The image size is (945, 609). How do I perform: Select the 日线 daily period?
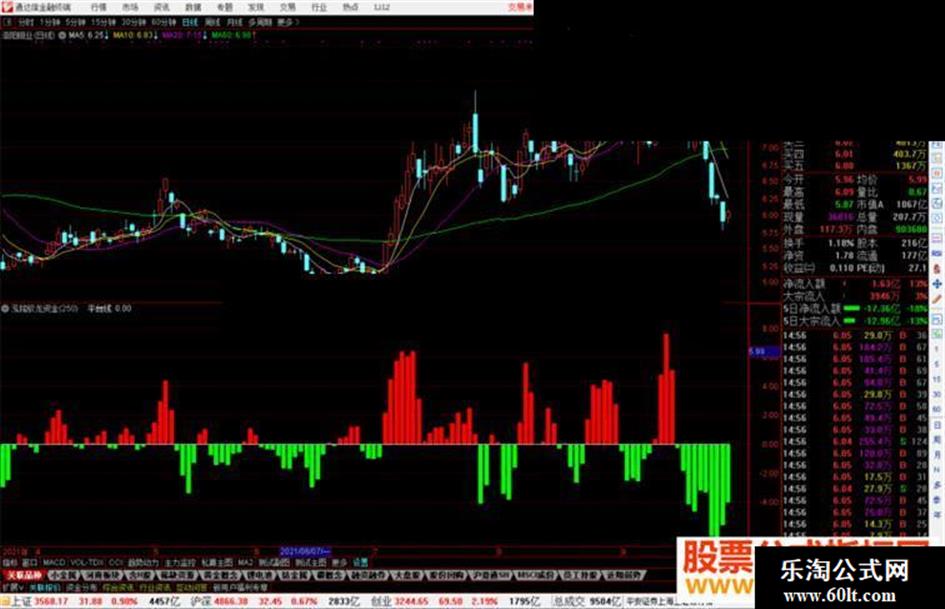click(x=190, y=22)
